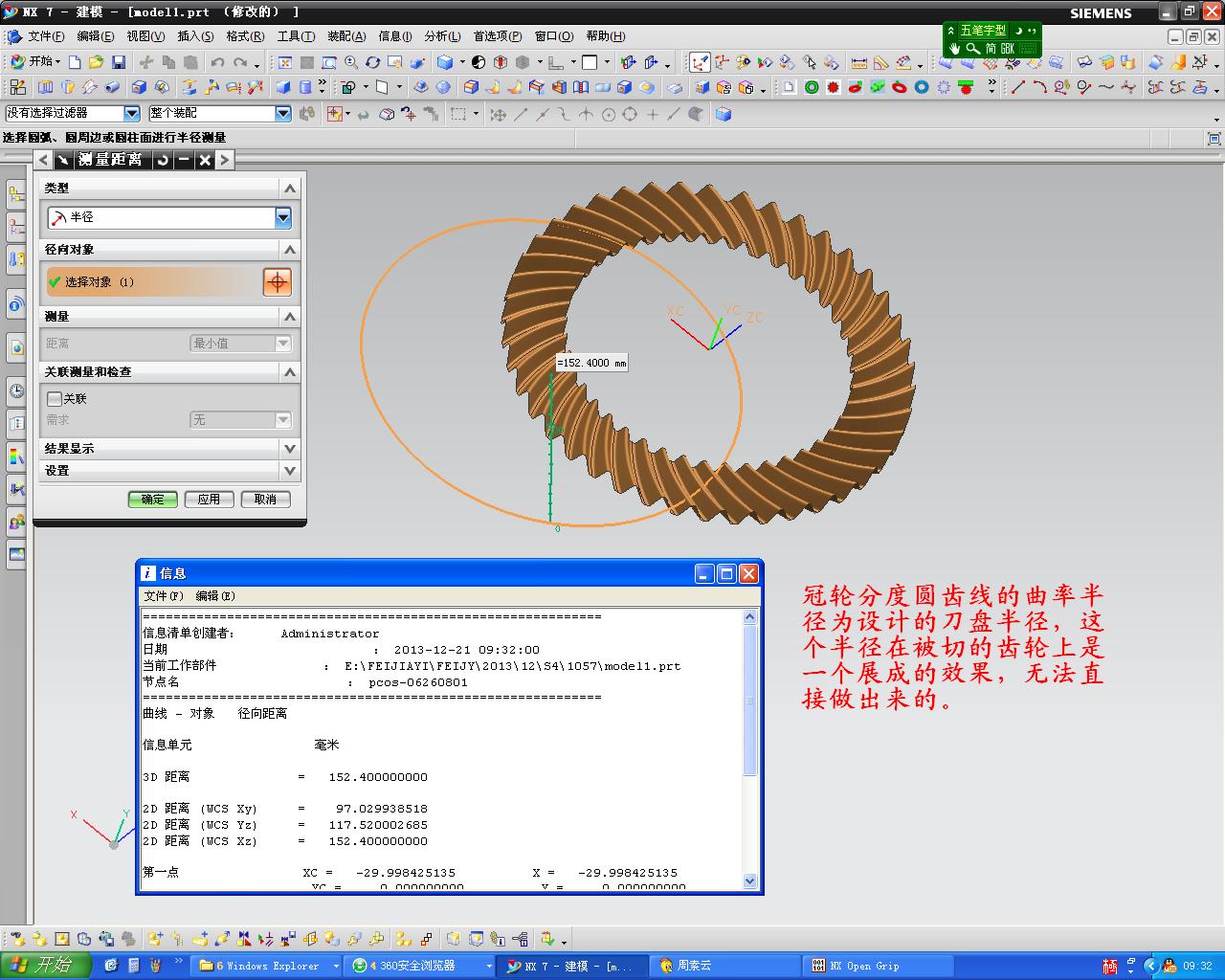Viewport: 1225px width, 980px height.
Task: Open the 文件(F) menu
Action: coord(46,36)
